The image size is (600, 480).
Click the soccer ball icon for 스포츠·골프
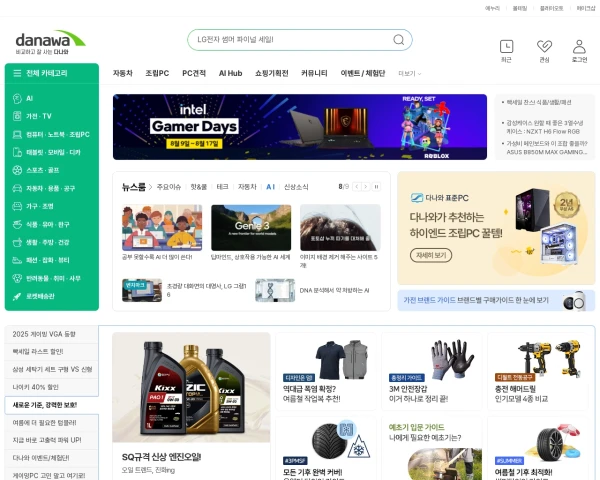click(x=17, y=170)
